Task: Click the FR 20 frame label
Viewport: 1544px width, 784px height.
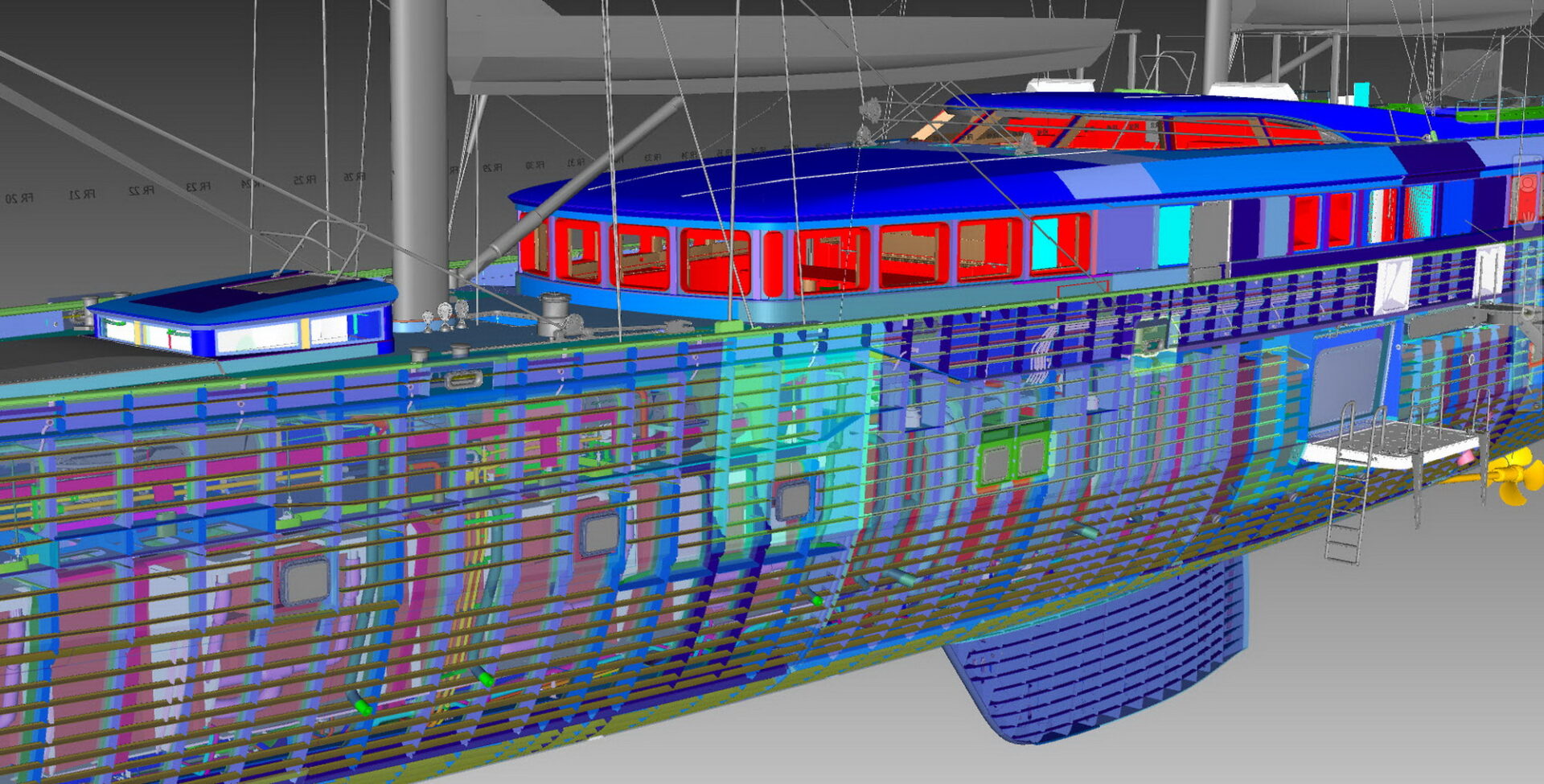Action: (18, 198)
